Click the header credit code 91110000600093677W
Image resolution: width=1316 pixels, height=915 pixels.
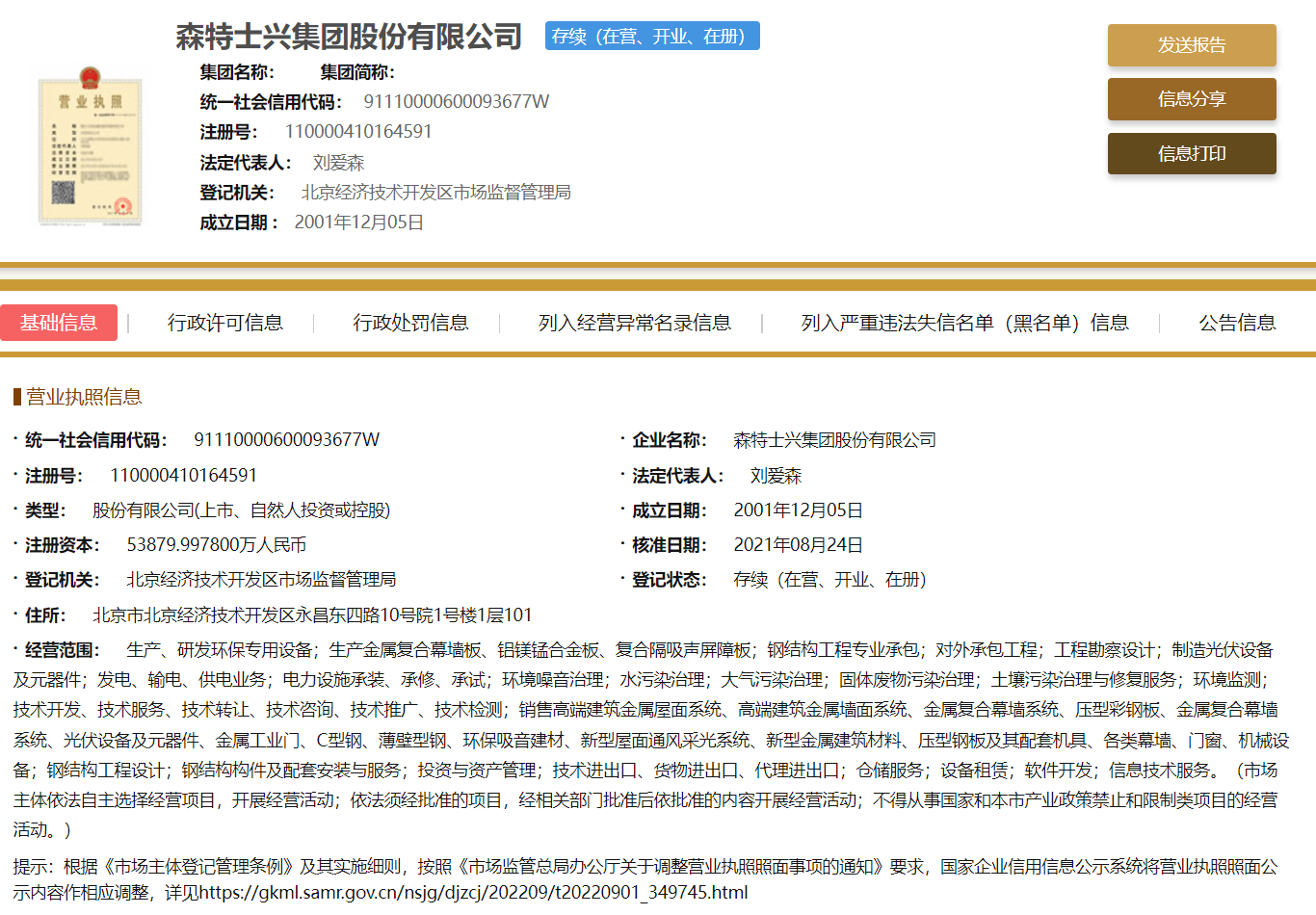456,102
